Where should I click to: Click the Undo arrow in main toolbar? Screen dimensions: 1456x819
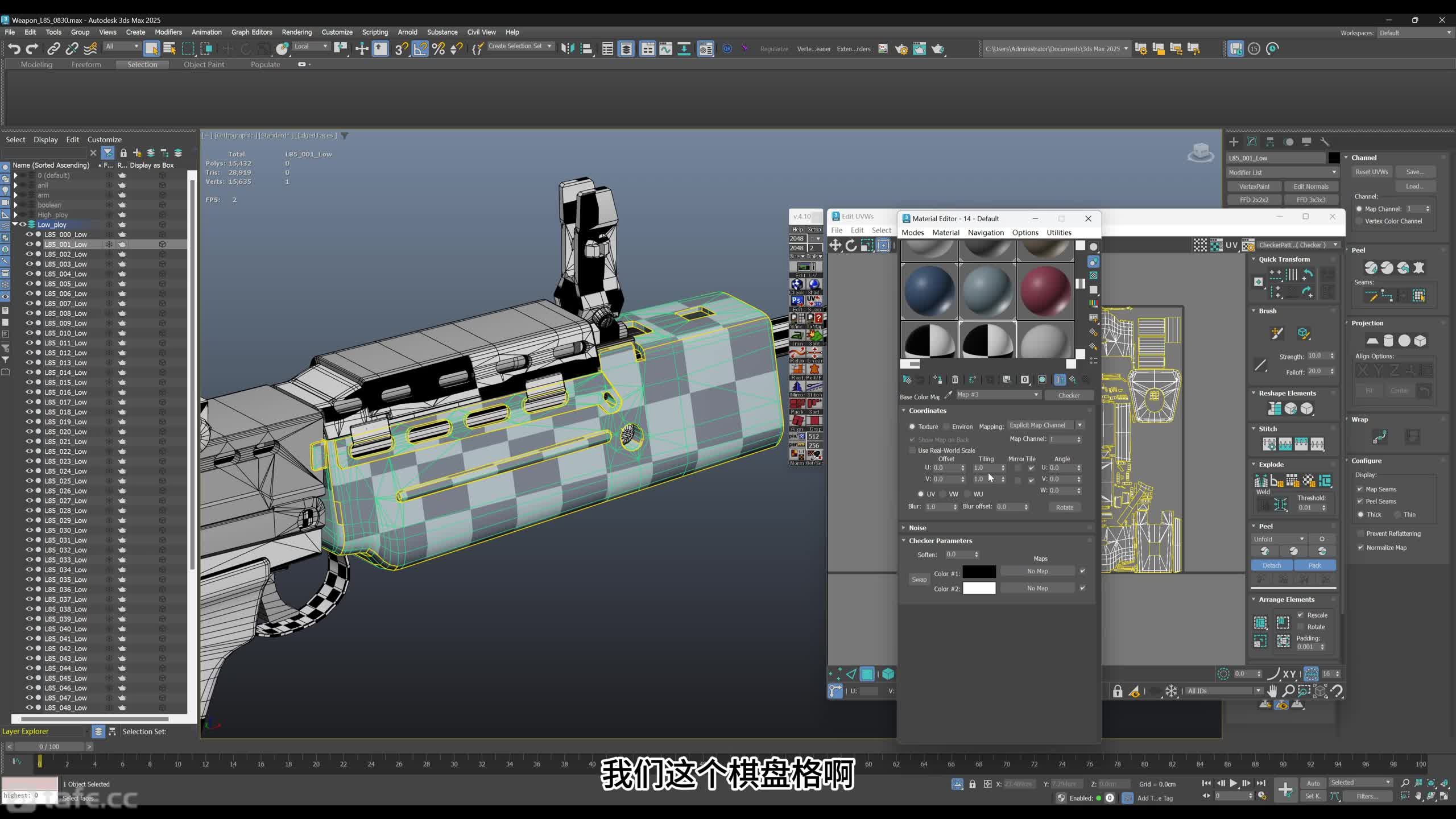[x=14, y=49]
